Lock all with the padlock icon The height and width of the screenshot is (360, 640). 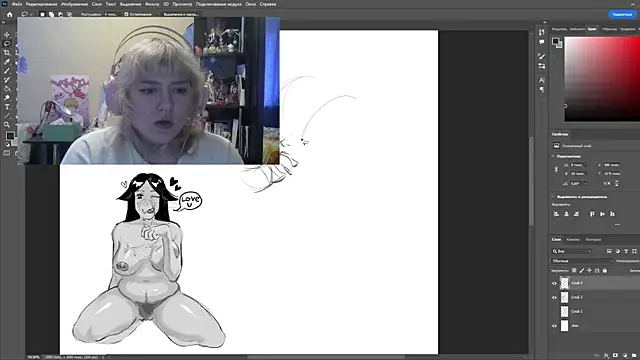pyautogui.click(x=605, y=271)
